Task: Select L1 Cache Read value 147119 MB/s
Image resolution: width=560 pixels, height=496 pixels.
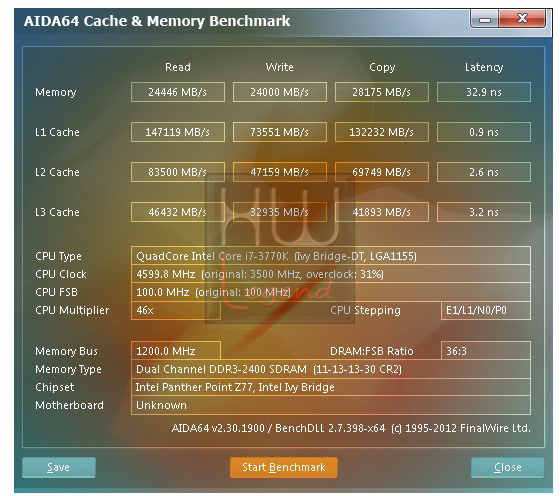Action: pyautogui.click(x=178, y=132)
